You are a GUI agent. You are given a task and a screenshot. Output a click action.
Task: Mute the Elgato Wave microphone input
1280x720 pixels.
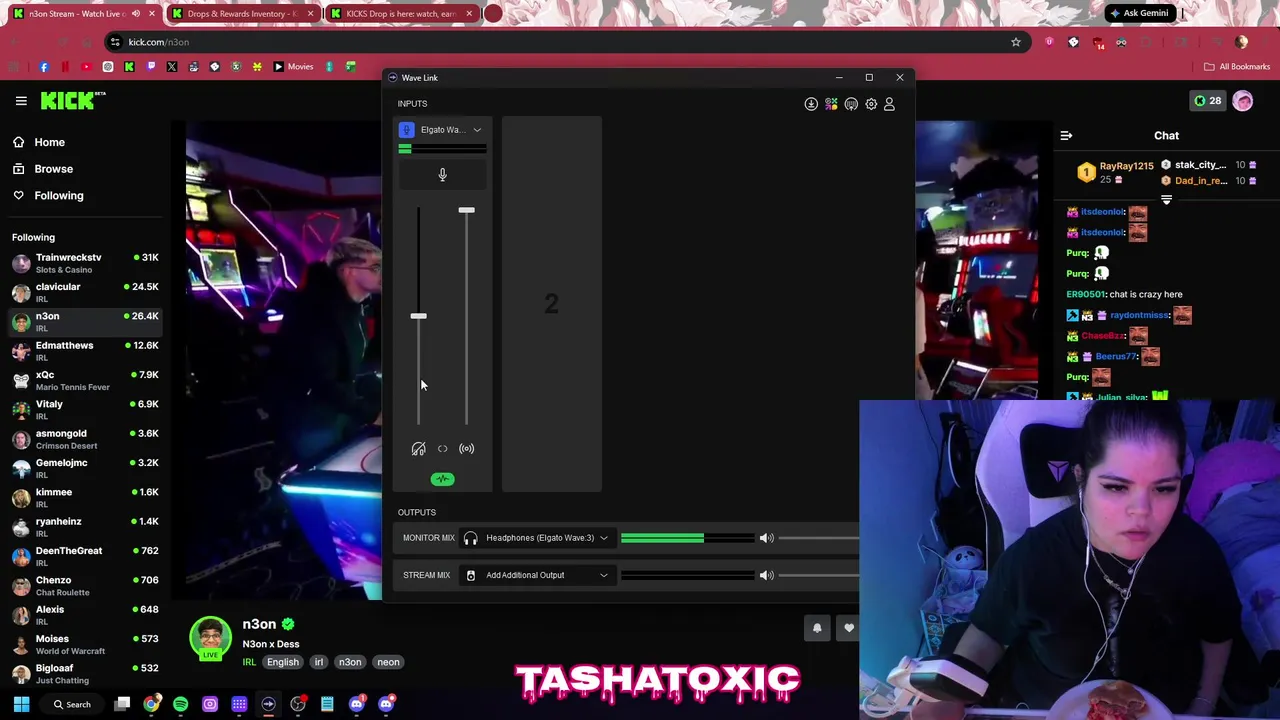(442, 175)
